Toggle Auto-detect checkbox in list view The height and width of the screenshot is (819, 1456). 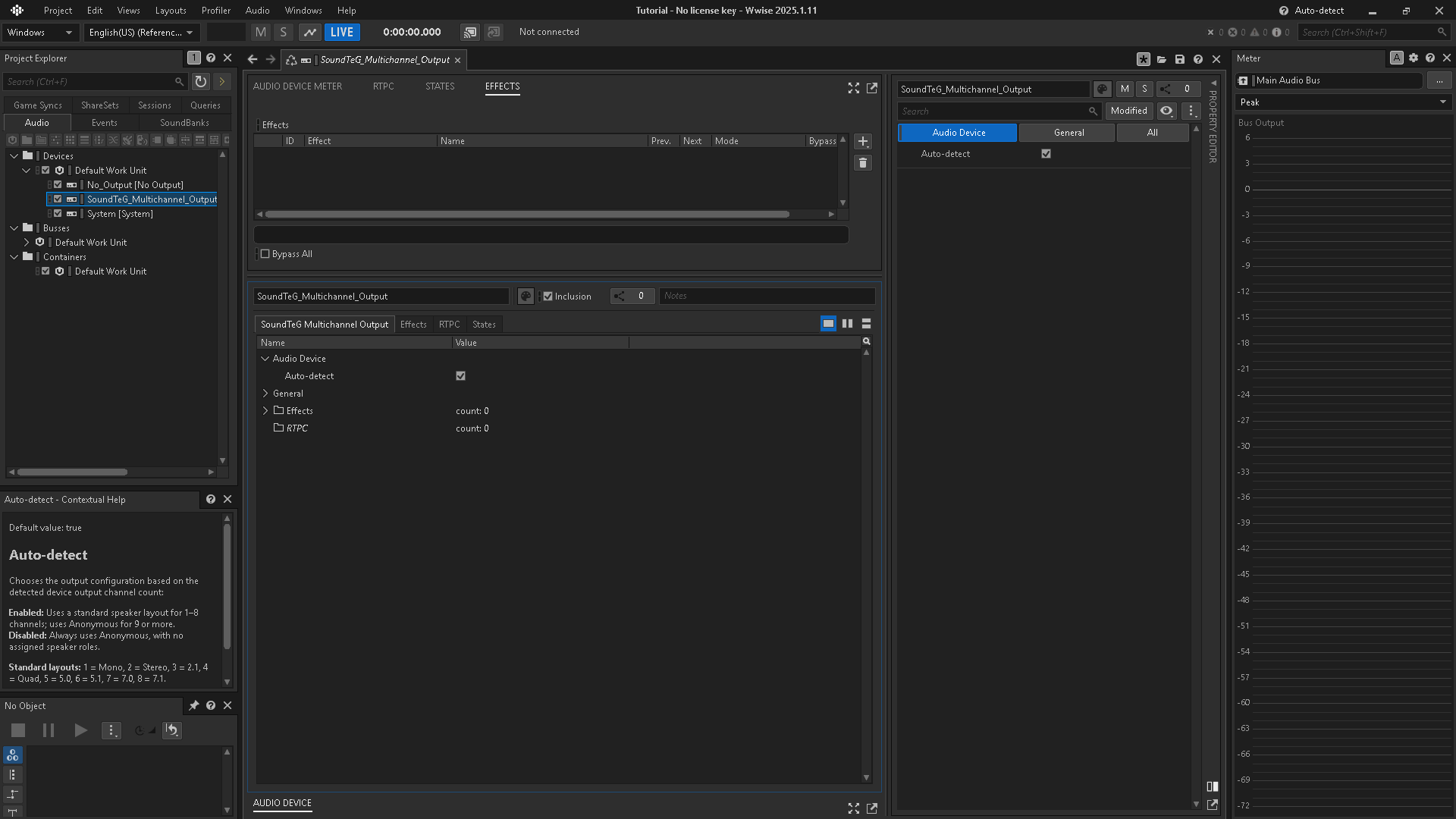click(x=460, y=376)
